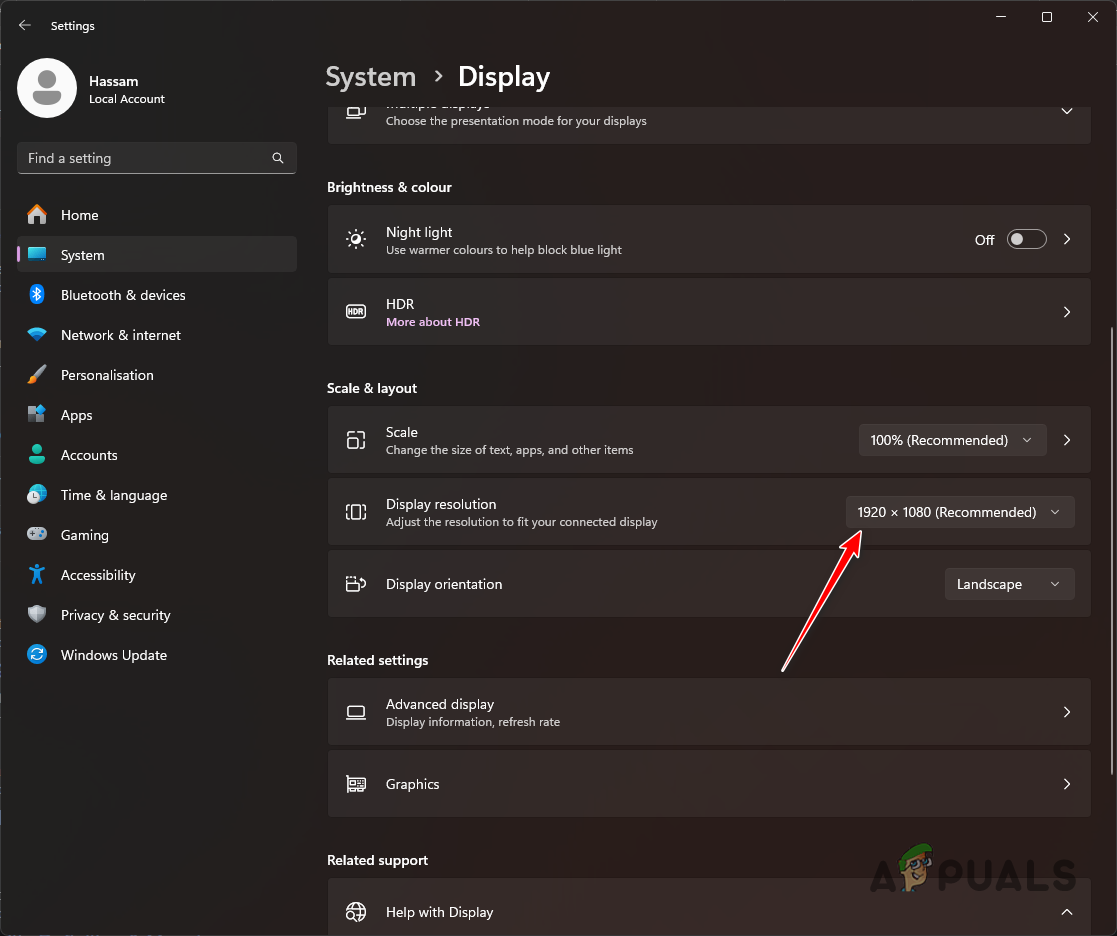This screenshot has height=936, width=1117.
Task: Go to Home from the sidebar
Action: [x=80, y=215]
